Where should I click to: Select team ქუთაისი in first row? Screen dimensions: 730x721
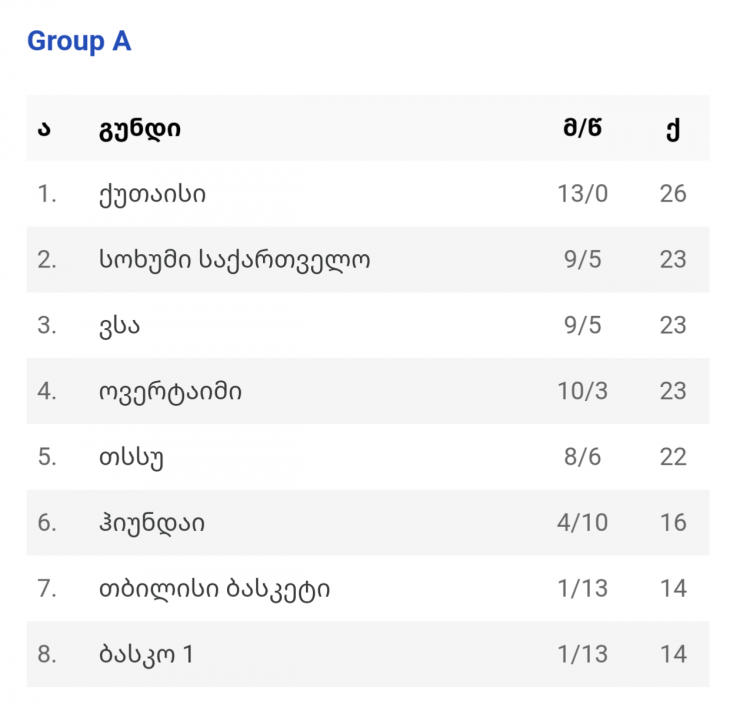pos(152,194)
